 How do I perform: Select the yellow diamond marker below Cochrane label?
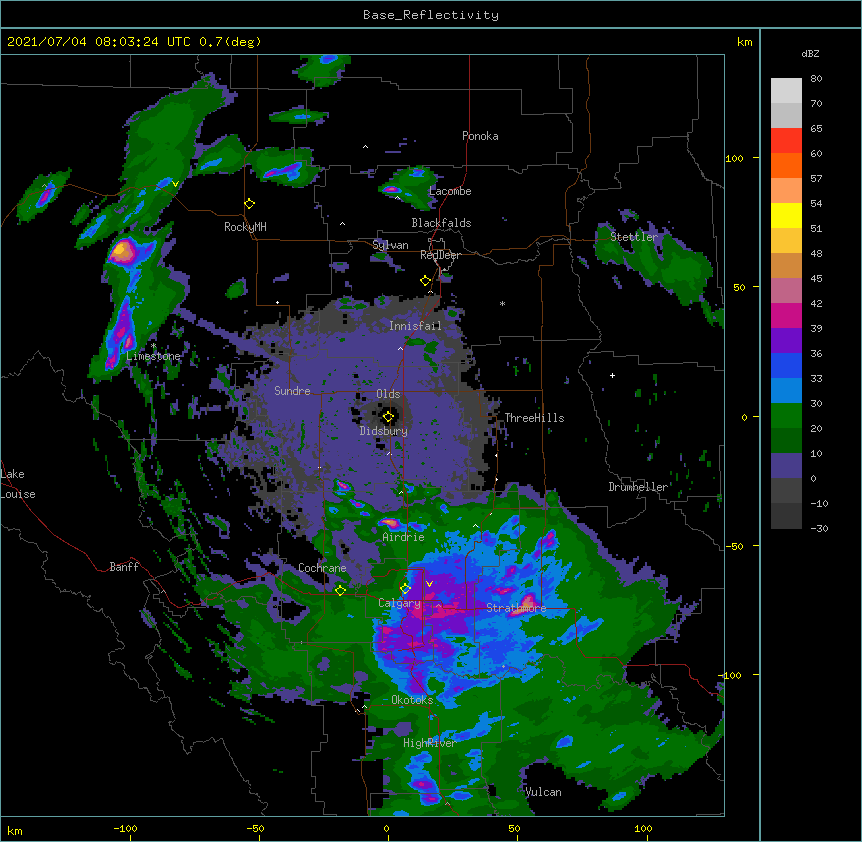pos(340,590)
